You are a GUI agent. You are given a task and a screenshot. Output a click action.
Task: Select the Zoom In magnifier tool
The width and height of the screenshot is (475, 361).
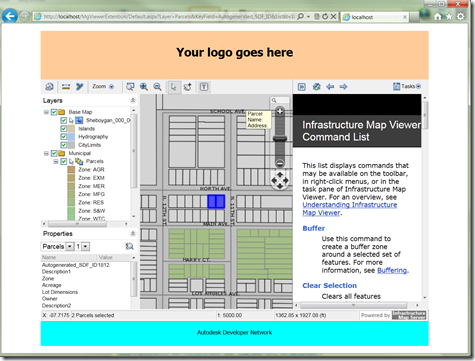[x=144, y=87]
